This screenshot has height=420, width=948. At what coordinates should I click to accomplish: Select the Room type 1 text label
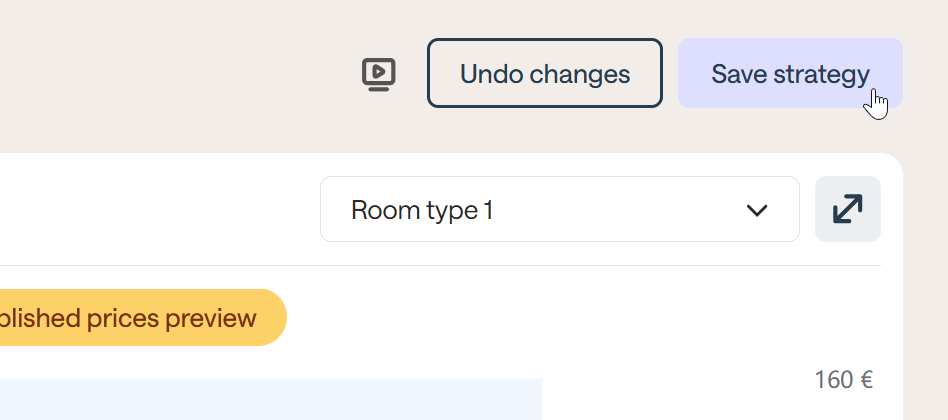(x=422, y=211)
